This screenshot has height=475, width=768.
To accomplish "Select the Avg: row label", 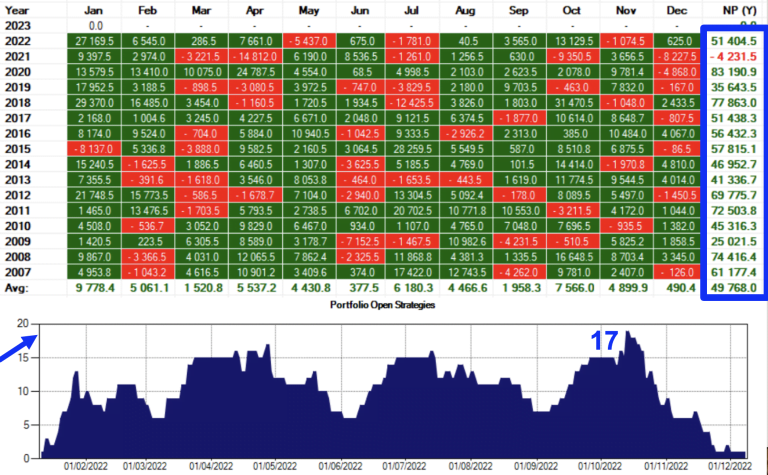I will coord(18,288).
